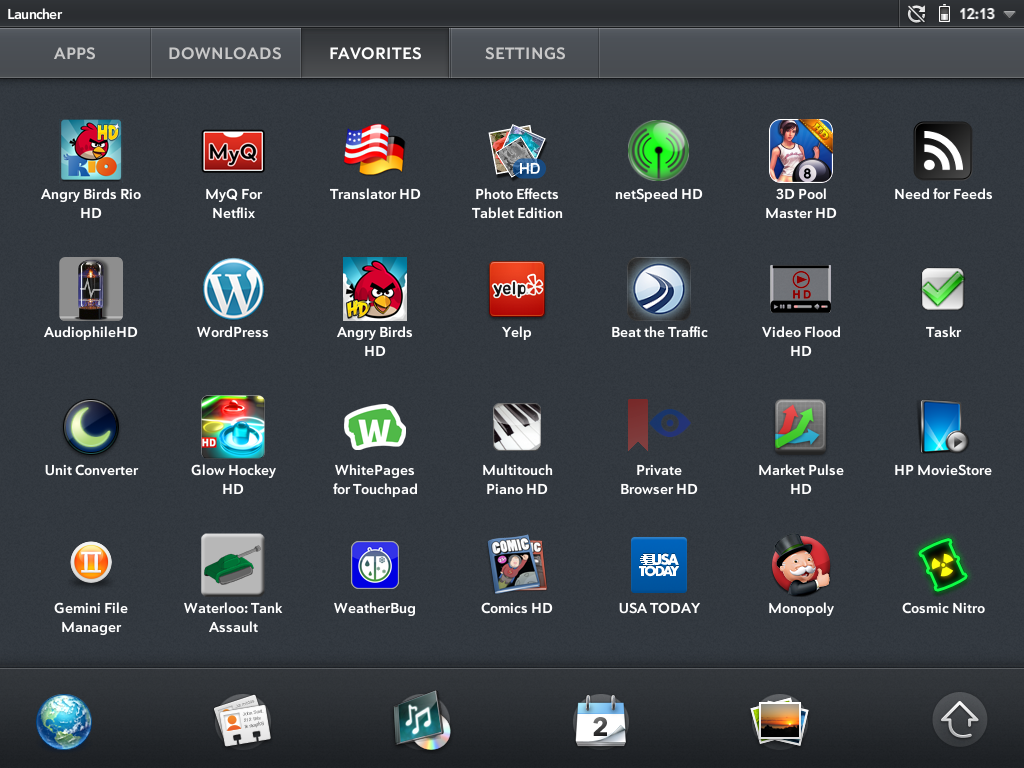The image size is (1024, 768).
Task: Open Comics HD app
Action: tap(517, 565)
